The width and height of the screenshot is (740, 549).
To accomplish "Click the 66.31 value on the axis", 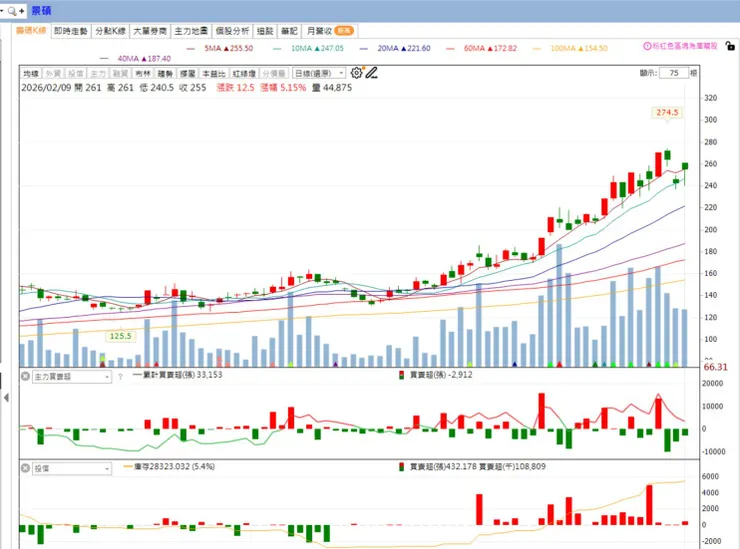I will click(x=715, y=367).
